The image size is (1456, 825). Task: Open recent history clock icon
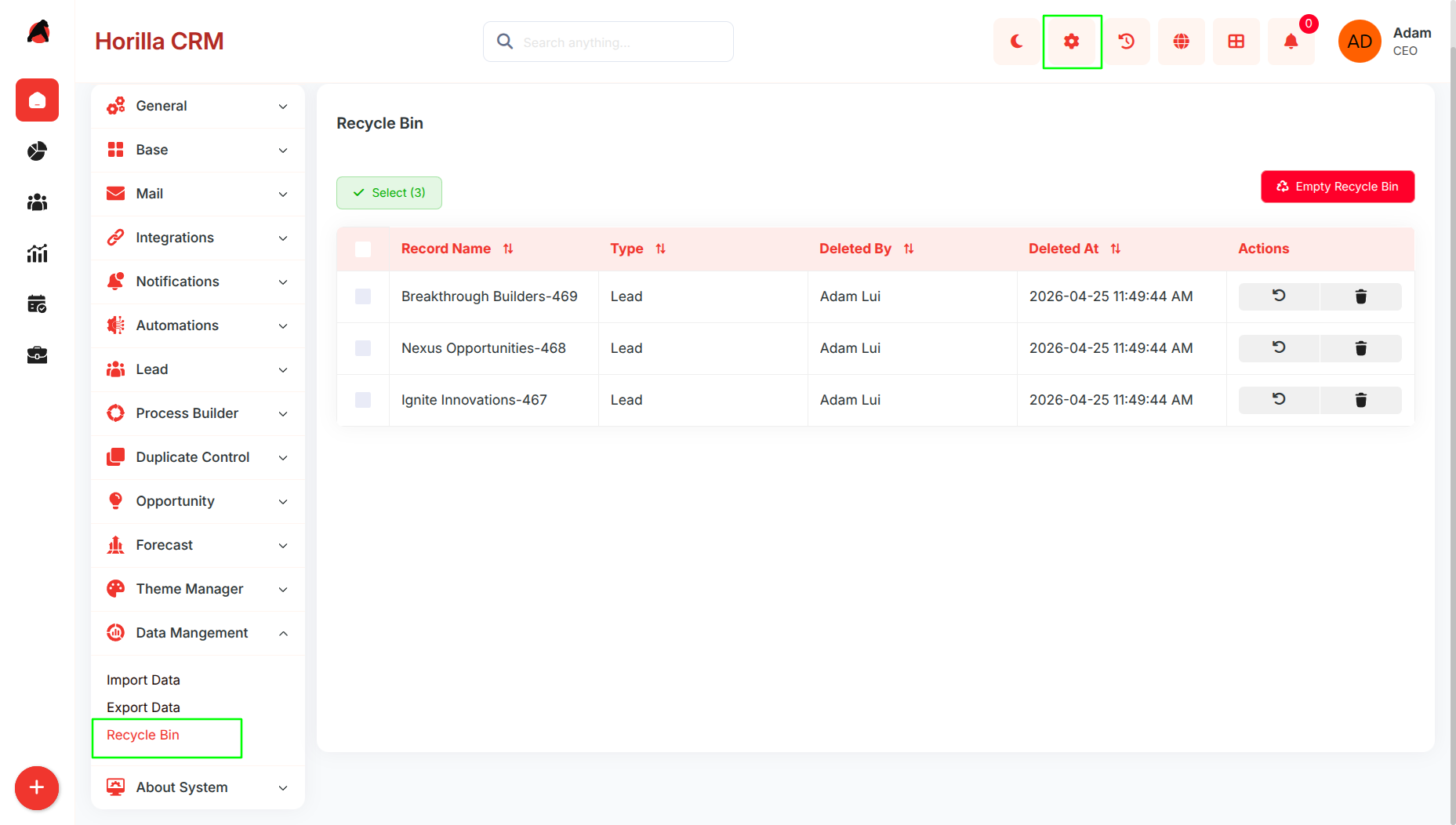[1127, 42]
